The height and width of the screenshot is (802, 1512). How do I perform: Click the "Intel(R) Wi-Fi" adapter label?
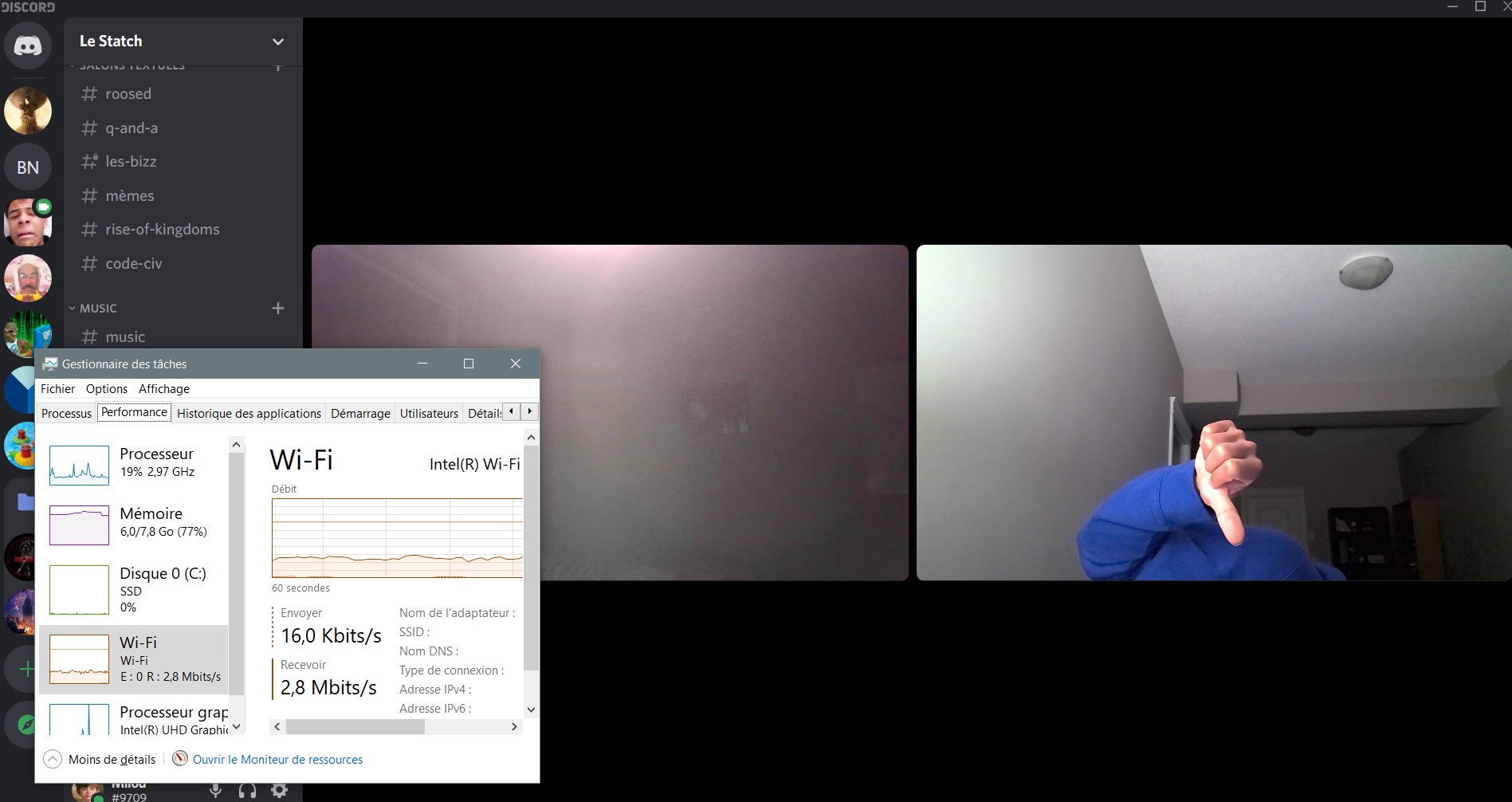(474, 464)
